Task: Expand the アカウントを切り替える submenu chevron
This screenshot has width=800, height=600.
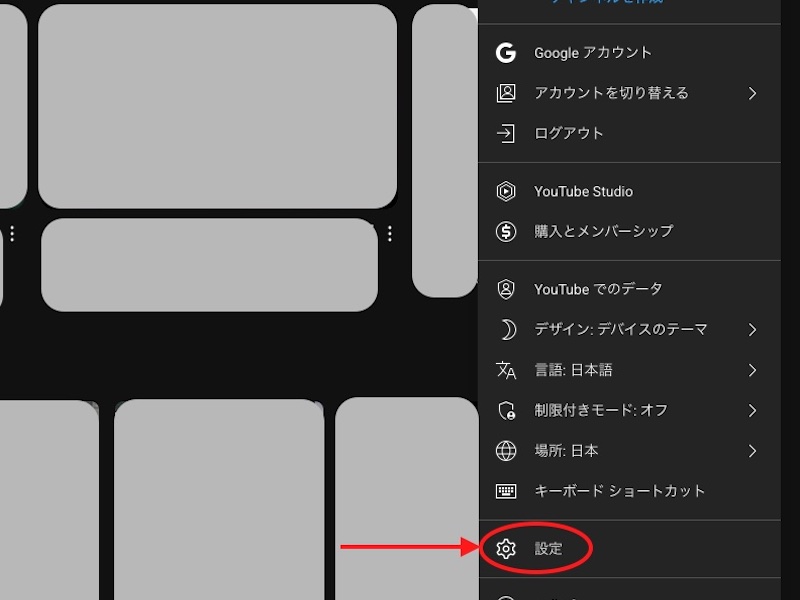Action: click(752, 93)
